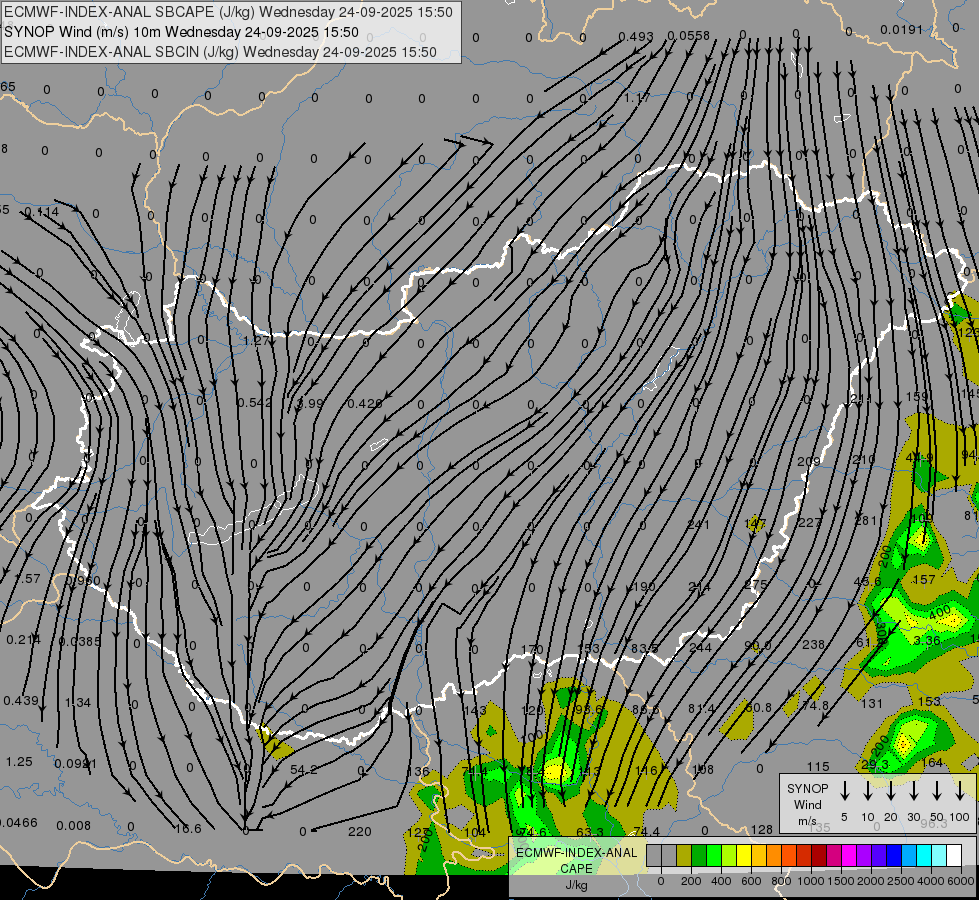Image resolution: width=979 pixels, height=900 pixels.
Task: Pick the olive swatch in the CAPE legend
Action: tap(684, 855)
